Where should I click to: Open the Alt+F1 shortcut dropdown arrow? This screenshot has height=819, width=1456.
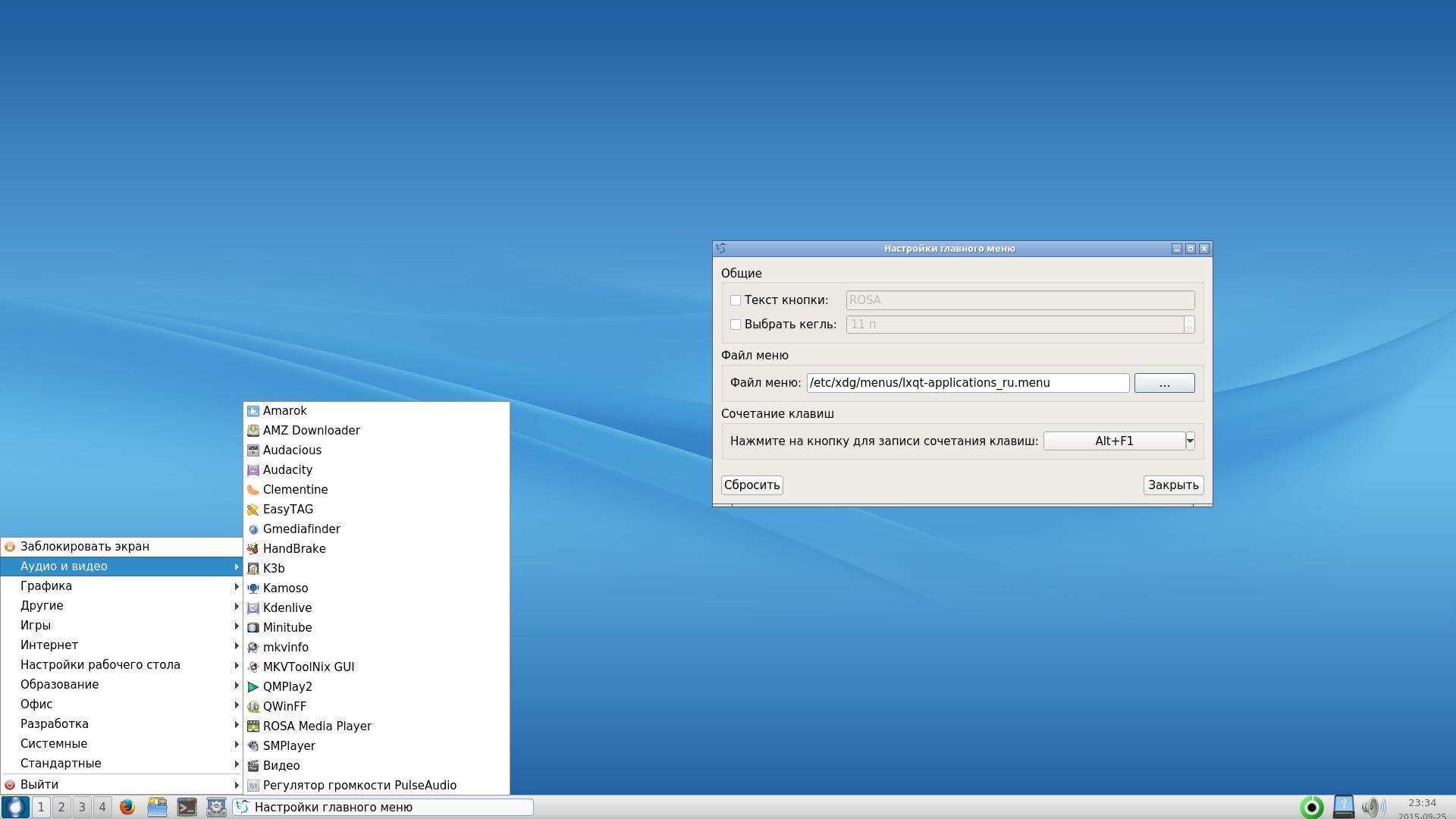[1191, 441]
